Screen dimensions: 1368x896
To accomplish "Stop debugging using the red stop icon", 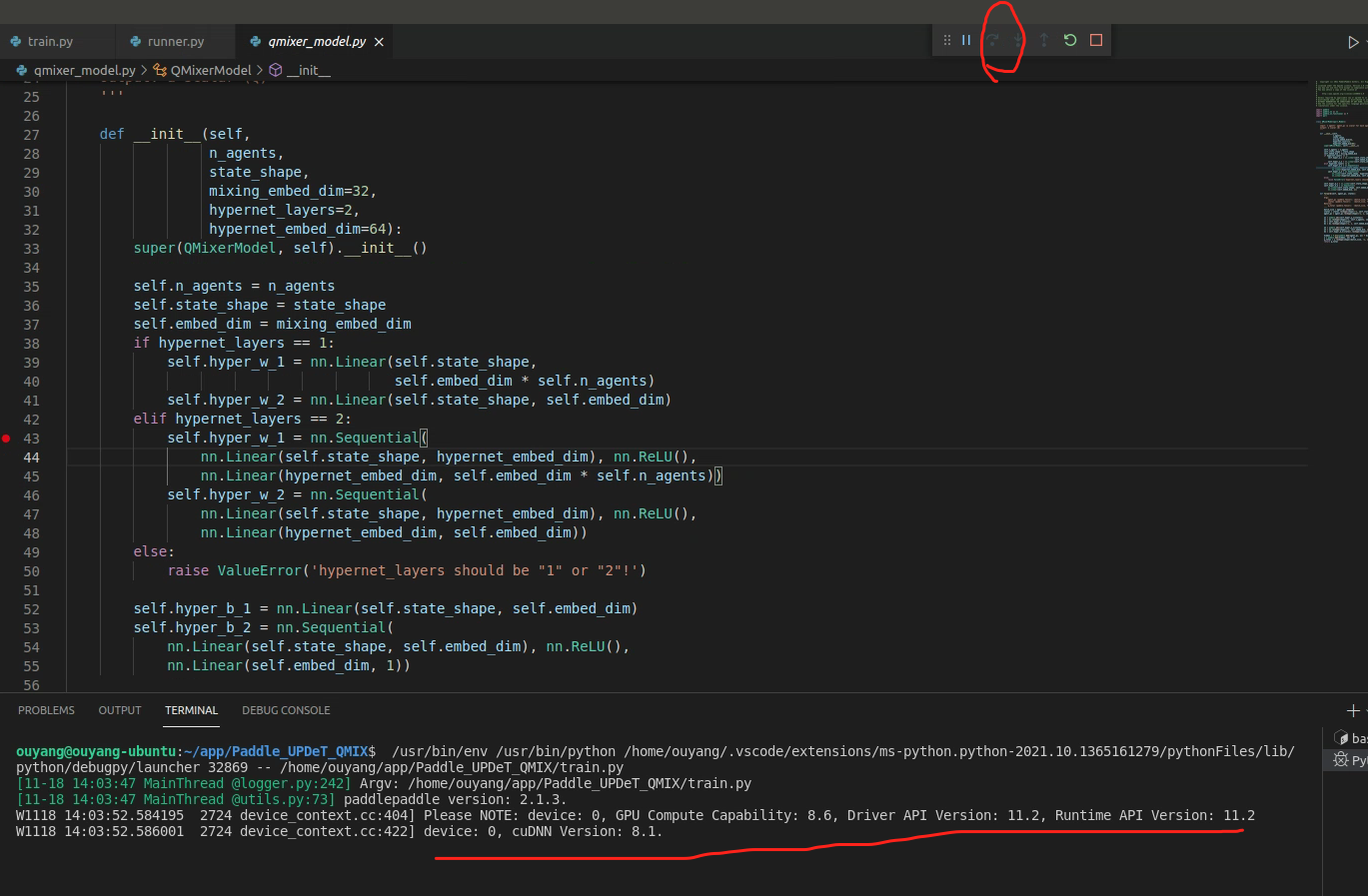I will click(x=1094, y=40).
